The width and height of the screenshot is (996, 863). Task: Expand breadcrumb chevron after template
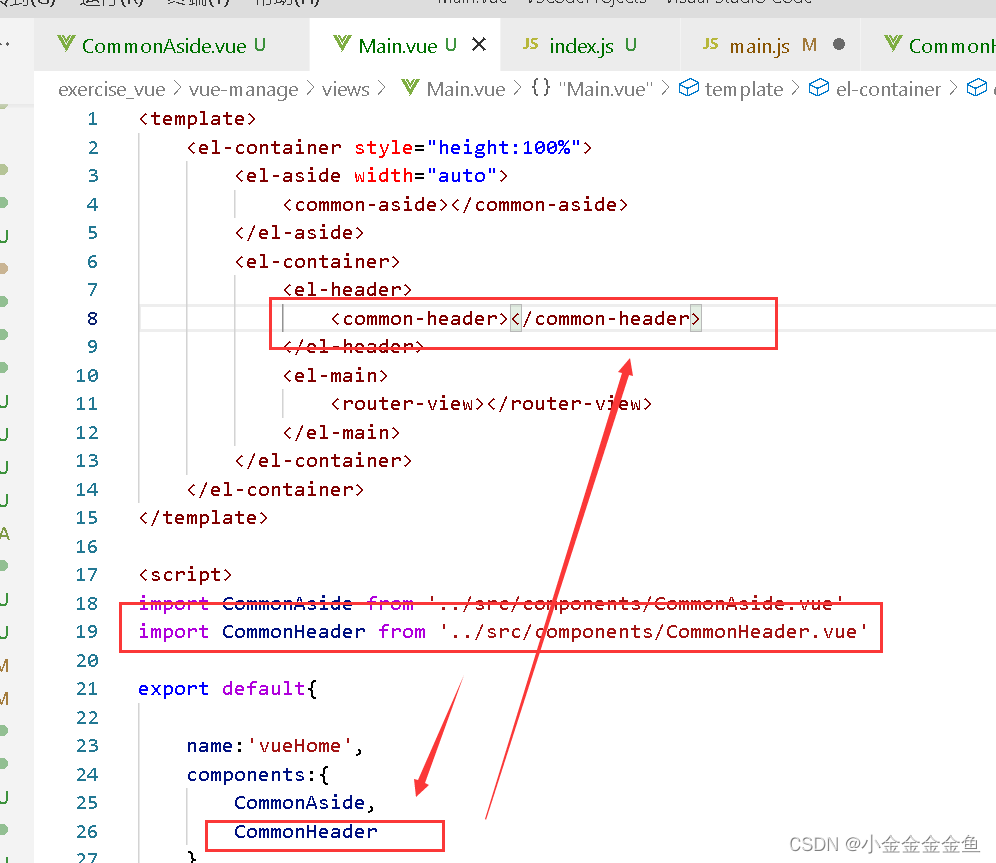(x=795, y=88)
